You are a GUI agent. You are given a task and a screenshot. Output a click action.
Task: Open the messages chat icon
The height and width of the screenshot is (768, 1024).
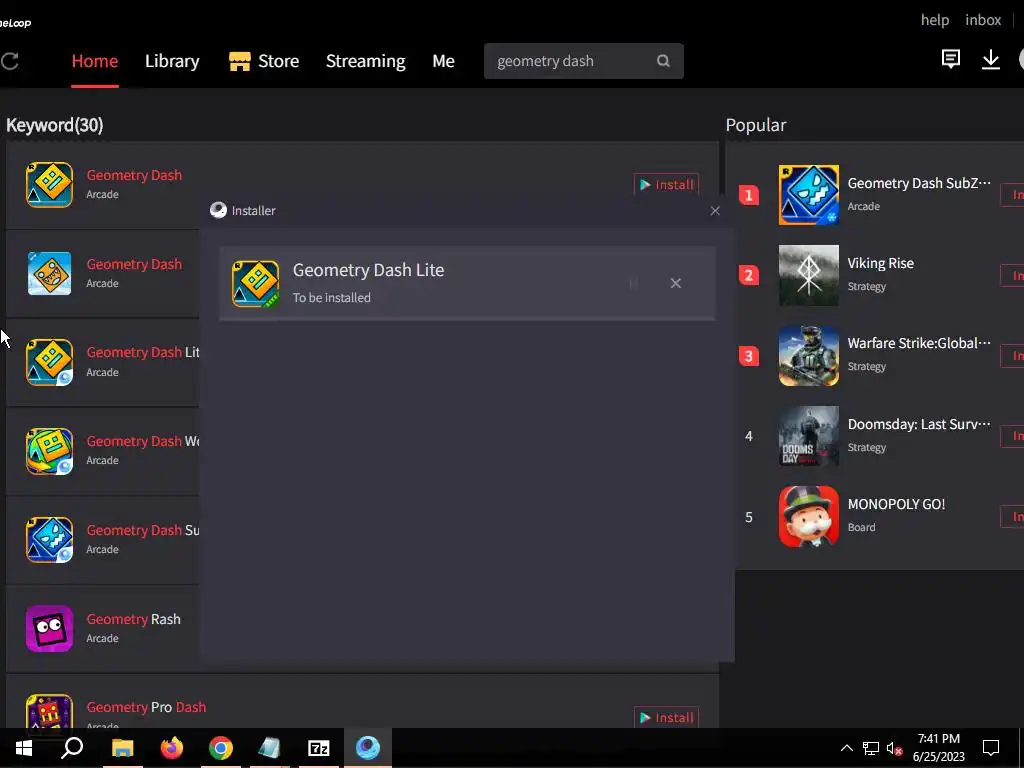[950, 59]
